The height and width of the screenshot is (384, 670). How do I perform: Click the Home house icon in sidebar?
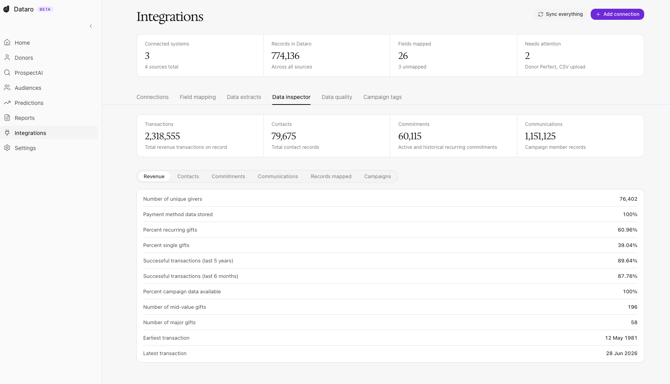pyautogui.click(x=7, y=42)
